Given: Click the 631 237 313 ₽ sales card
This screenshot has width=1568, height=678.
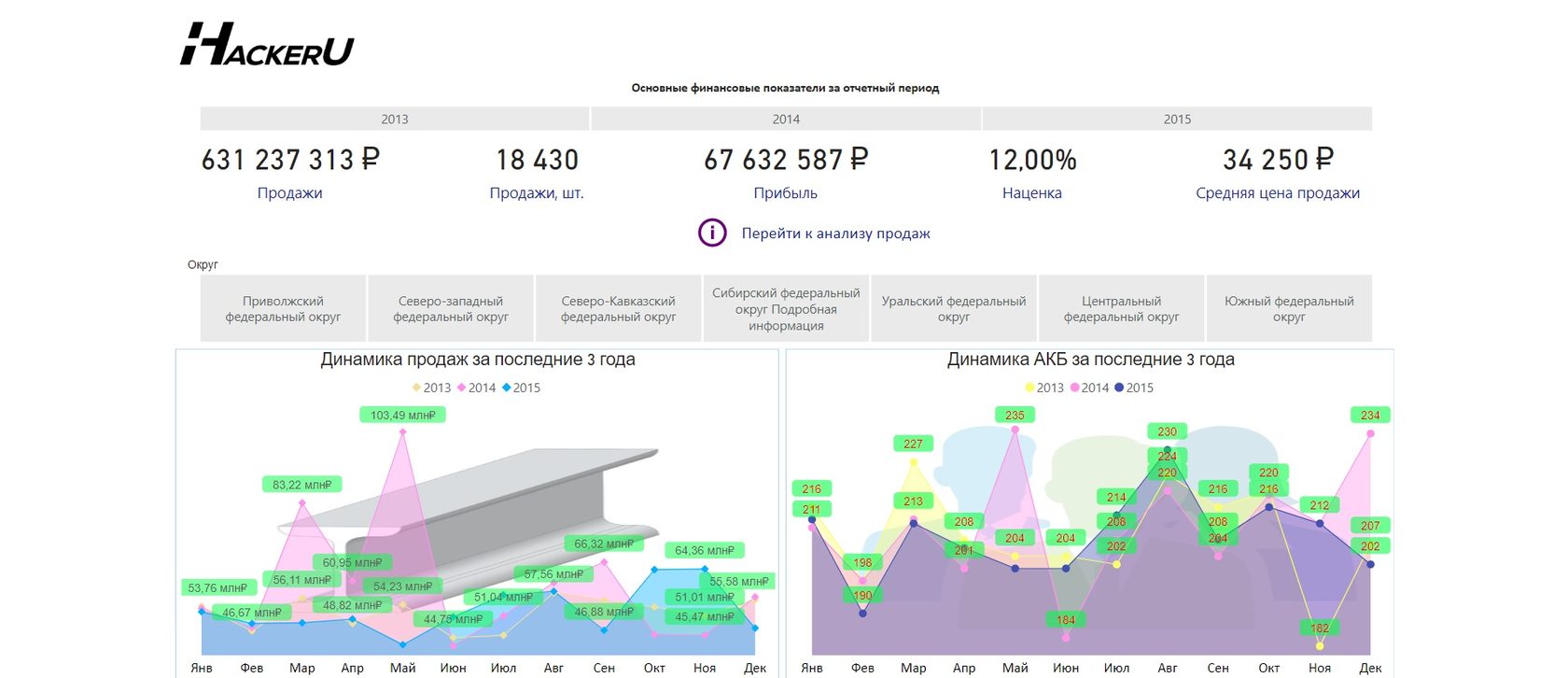Looking at the screenshot, I should [x=290, y=160].
